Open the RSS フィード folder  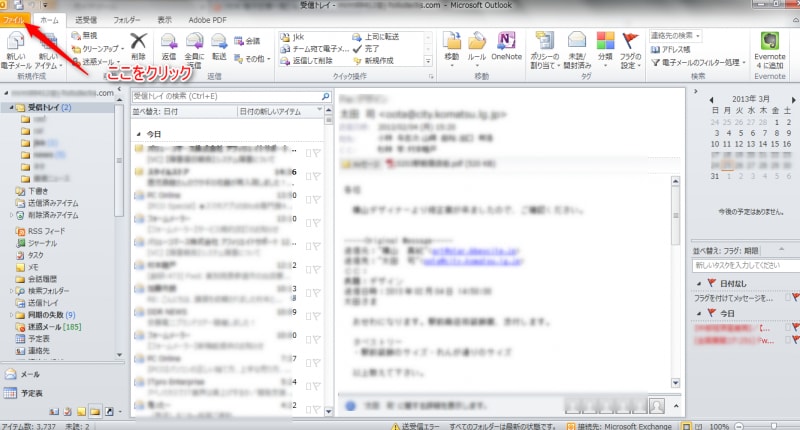[x=46, y=231]
